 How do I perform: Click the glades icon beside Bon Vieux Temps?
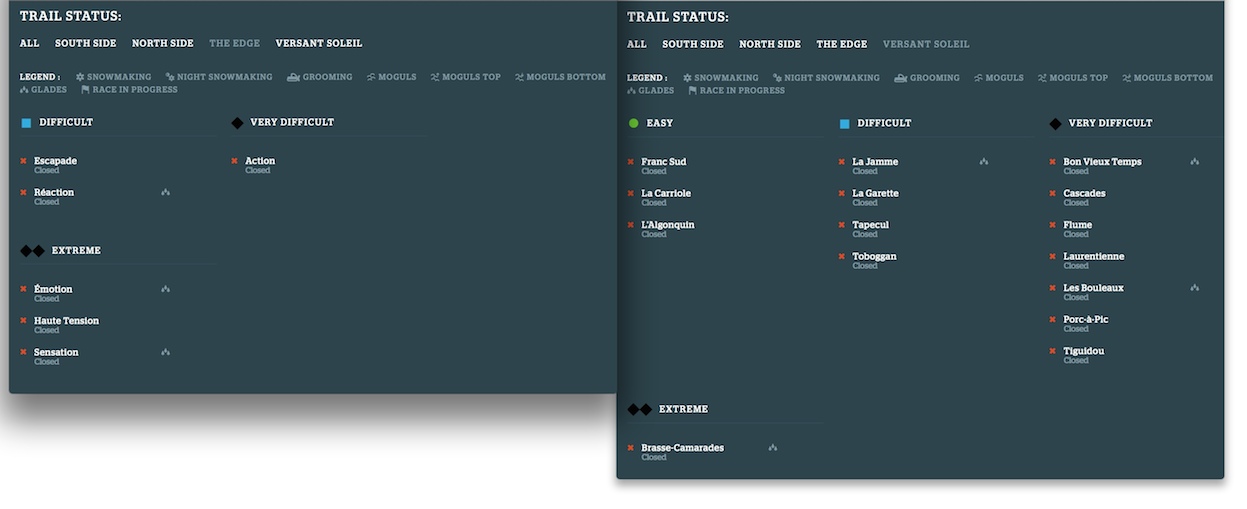1195,162
